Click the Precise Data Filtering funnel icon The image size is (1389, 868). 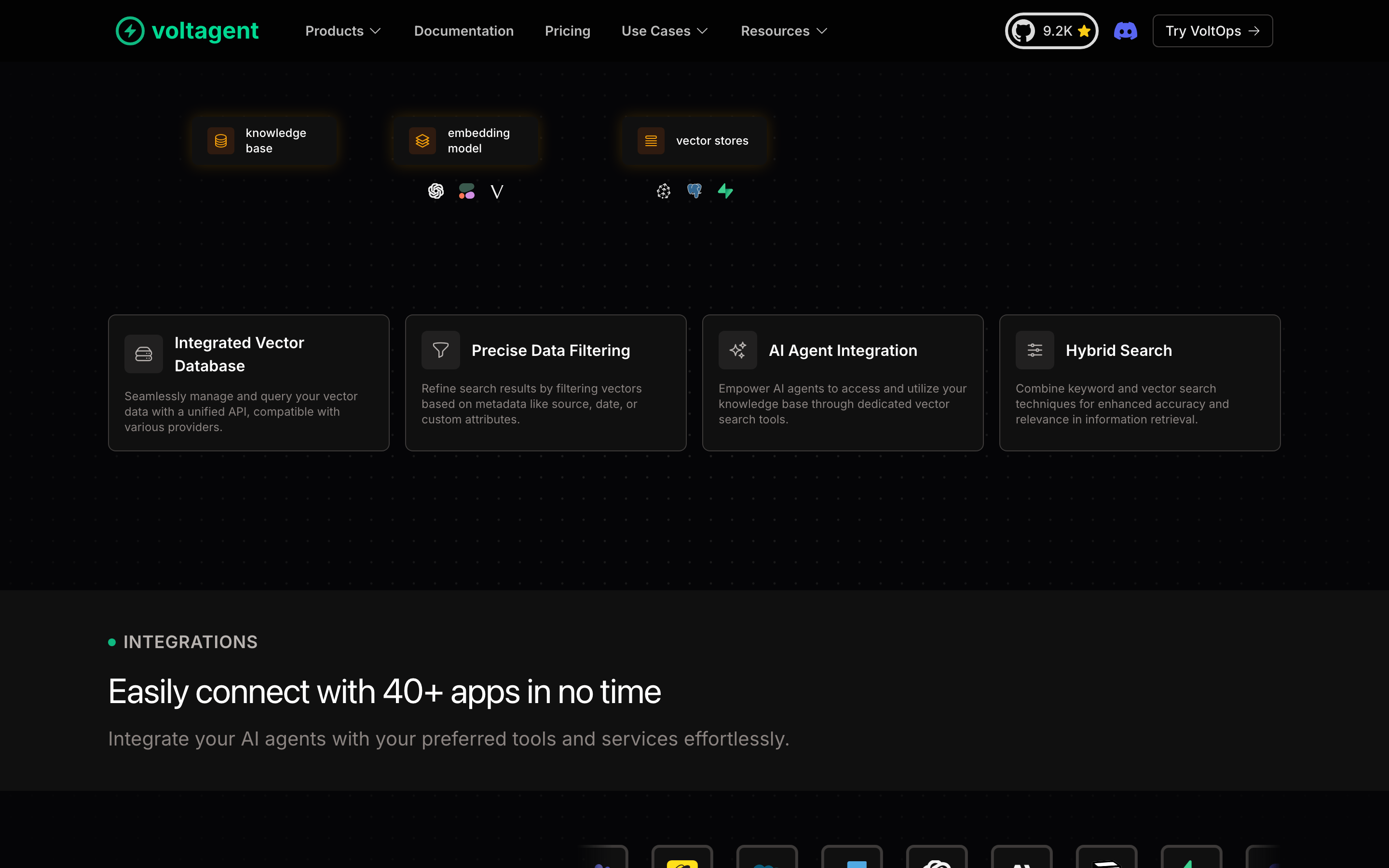tap(441, 350)
